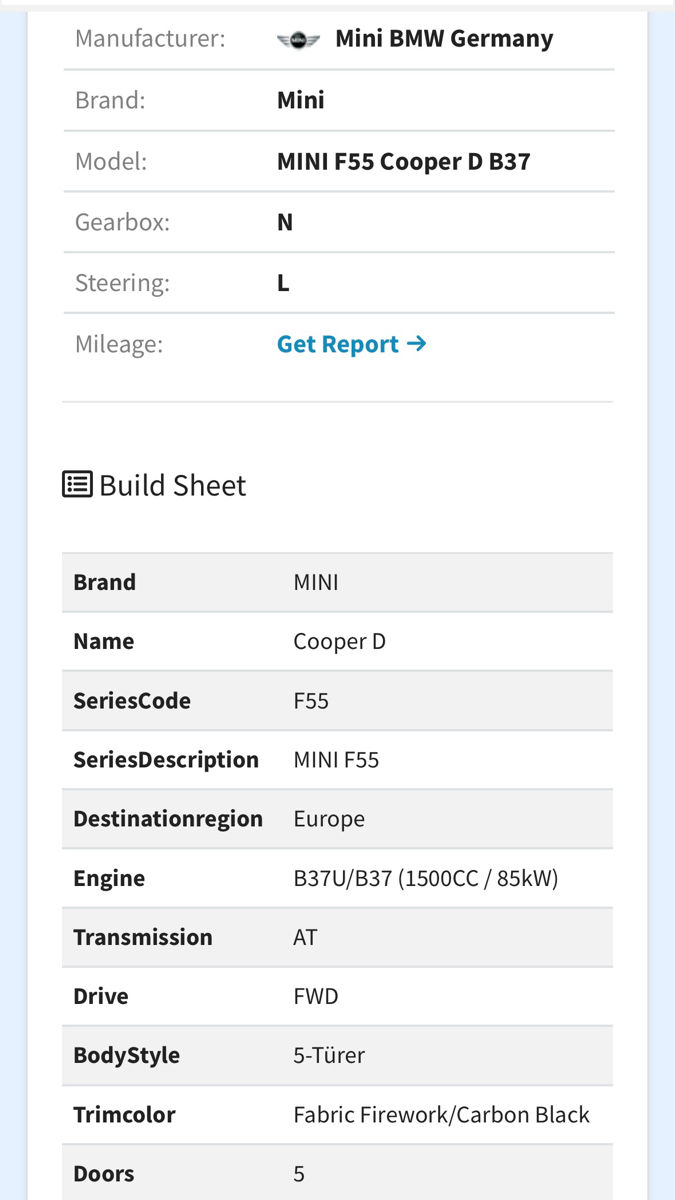675x1200 pixels.
Task: Select the Engine row label
Action: 109,878
